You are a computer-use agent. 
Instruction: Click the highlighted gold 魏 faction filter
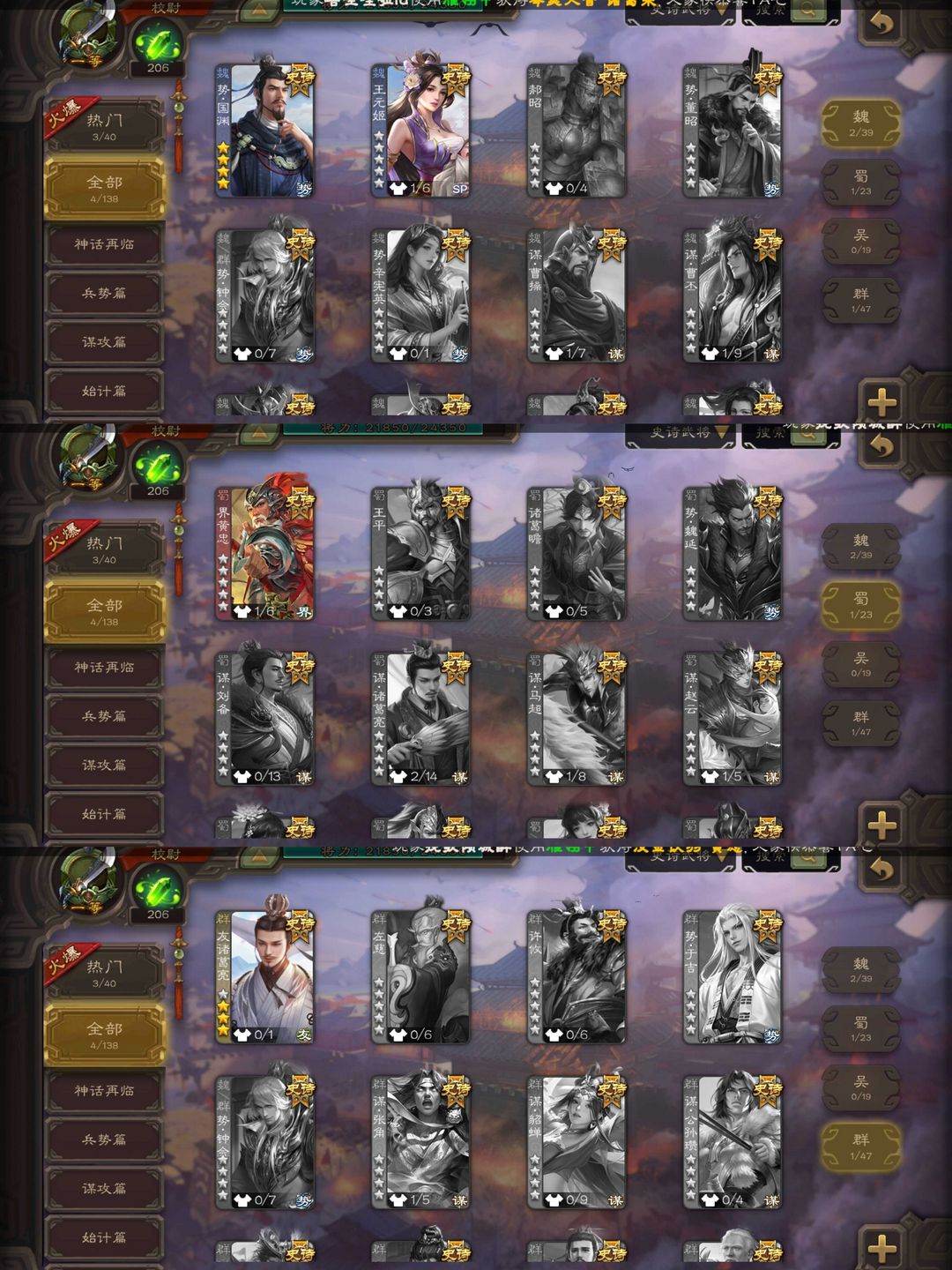click(x=861, y=123)
